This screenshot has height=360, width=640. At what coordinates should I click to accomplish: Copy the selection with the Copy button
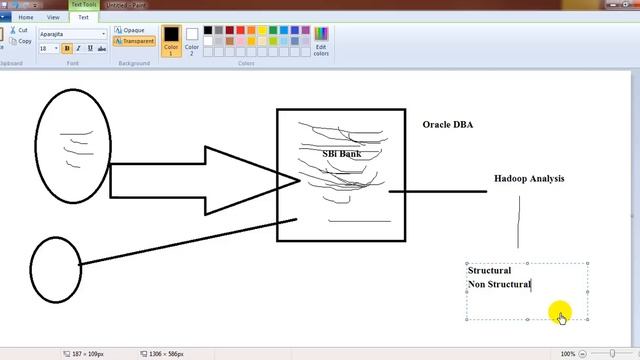click(x=20, y=41)
